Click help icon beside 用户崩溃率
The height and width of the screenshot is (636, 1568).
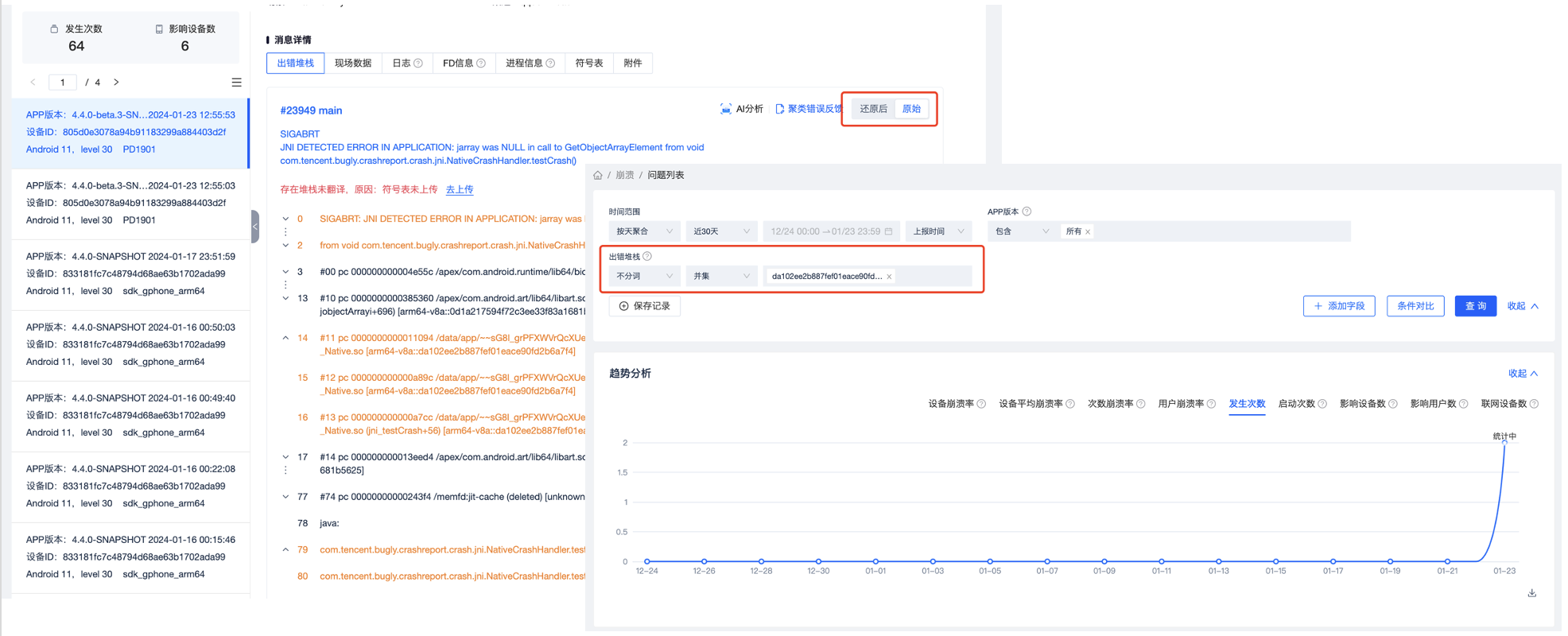point(1211,404)
